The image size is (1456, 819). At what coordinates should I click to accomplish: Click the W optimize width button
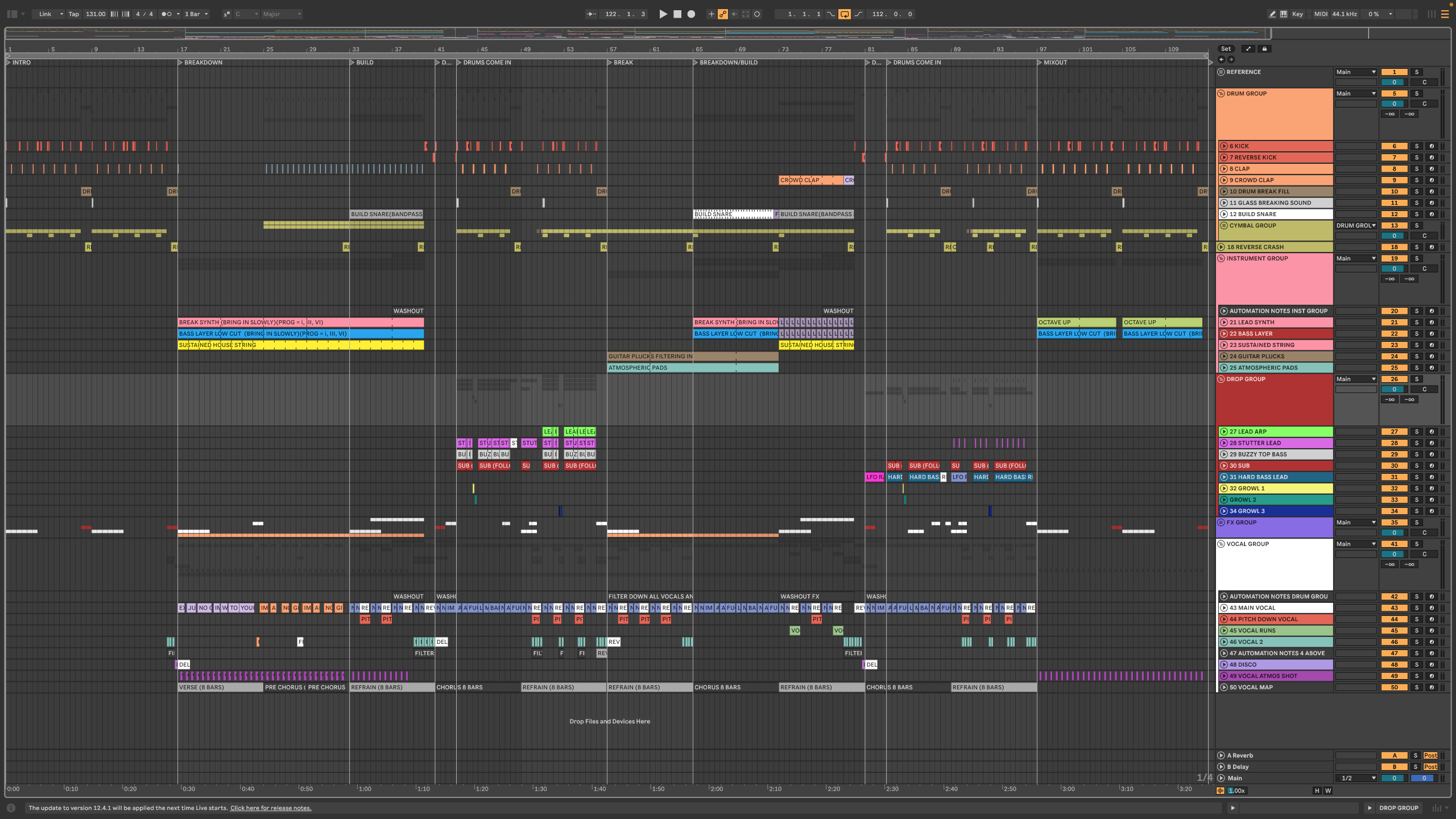(x=1328, y=791)
